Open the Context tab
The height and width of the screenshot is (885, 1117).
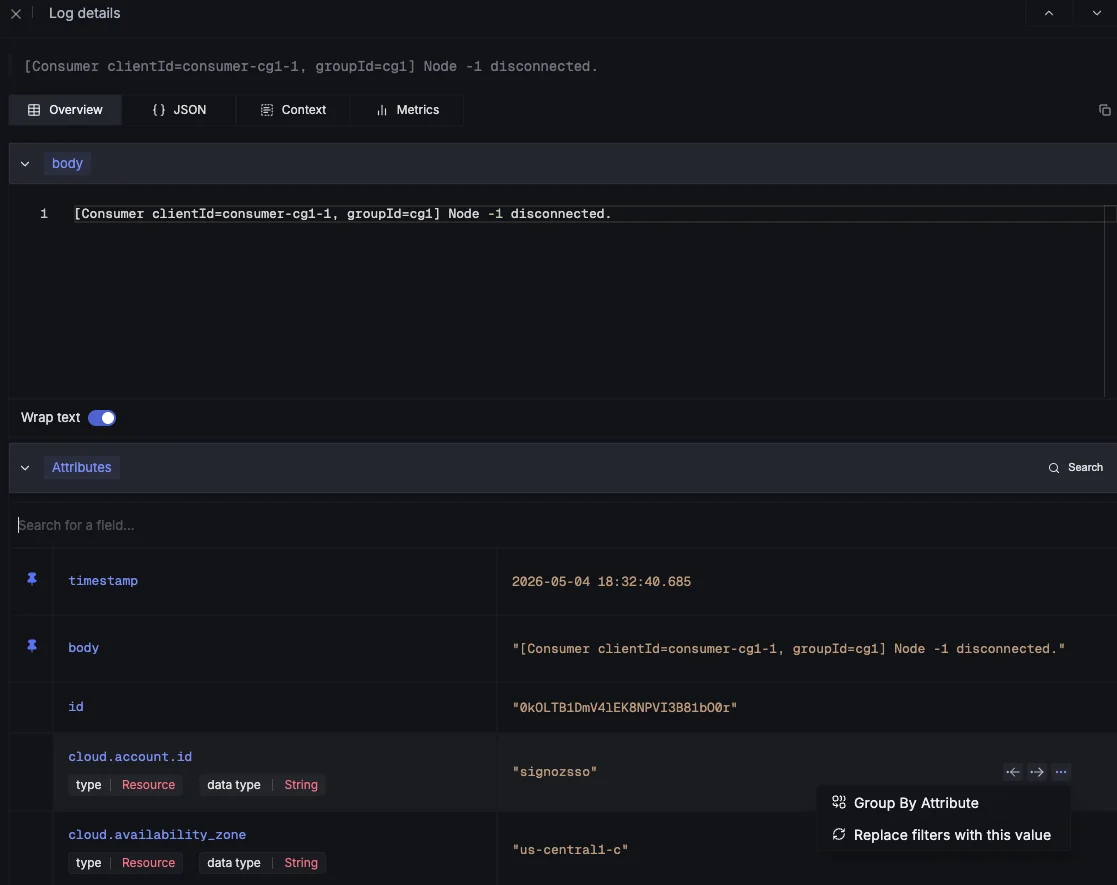[293, 110]
